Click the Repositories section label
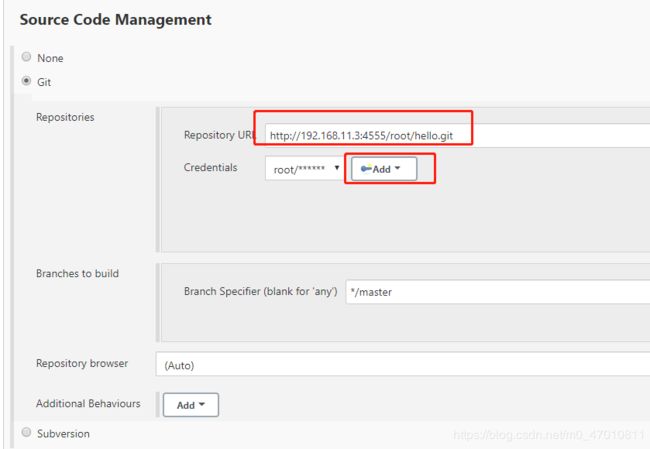Image resolution: width=650 pixels, height=449 pixels. click(x=65, y=117)
